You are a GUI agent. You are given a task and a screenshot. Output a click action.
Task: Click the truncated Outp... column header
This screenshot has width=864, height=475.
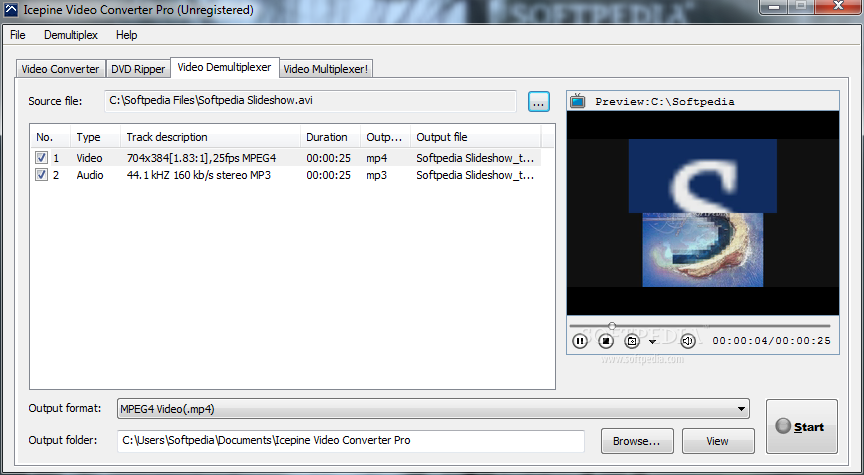coord(385,137)
